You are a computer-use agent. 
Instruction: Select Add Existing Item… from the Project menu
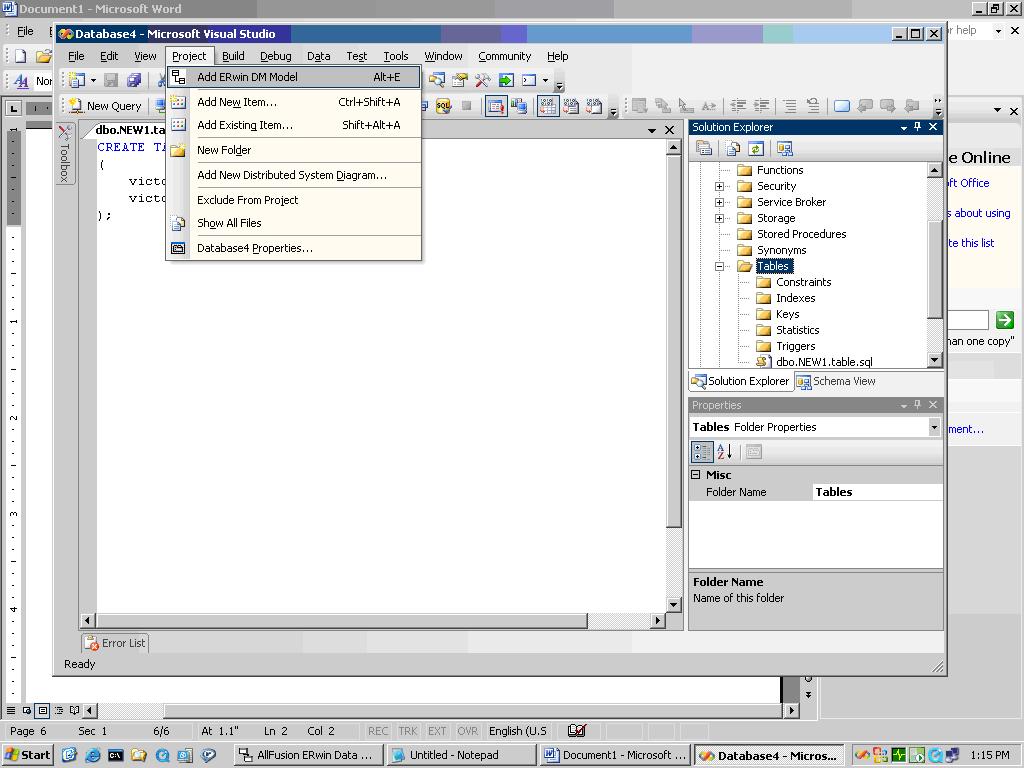(293, 125)
